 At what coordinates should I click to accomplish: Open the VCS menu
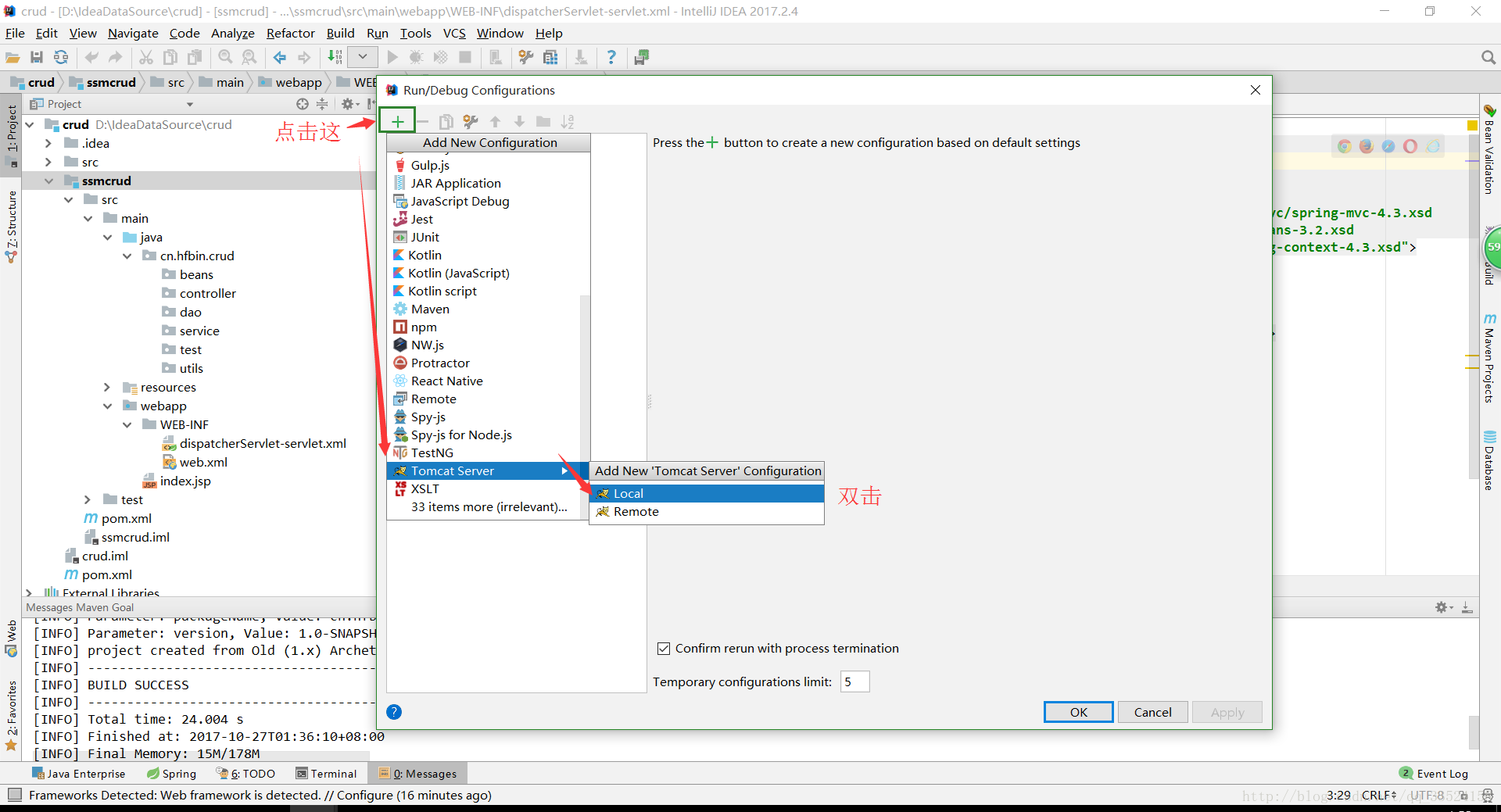[x=454, y=33]
